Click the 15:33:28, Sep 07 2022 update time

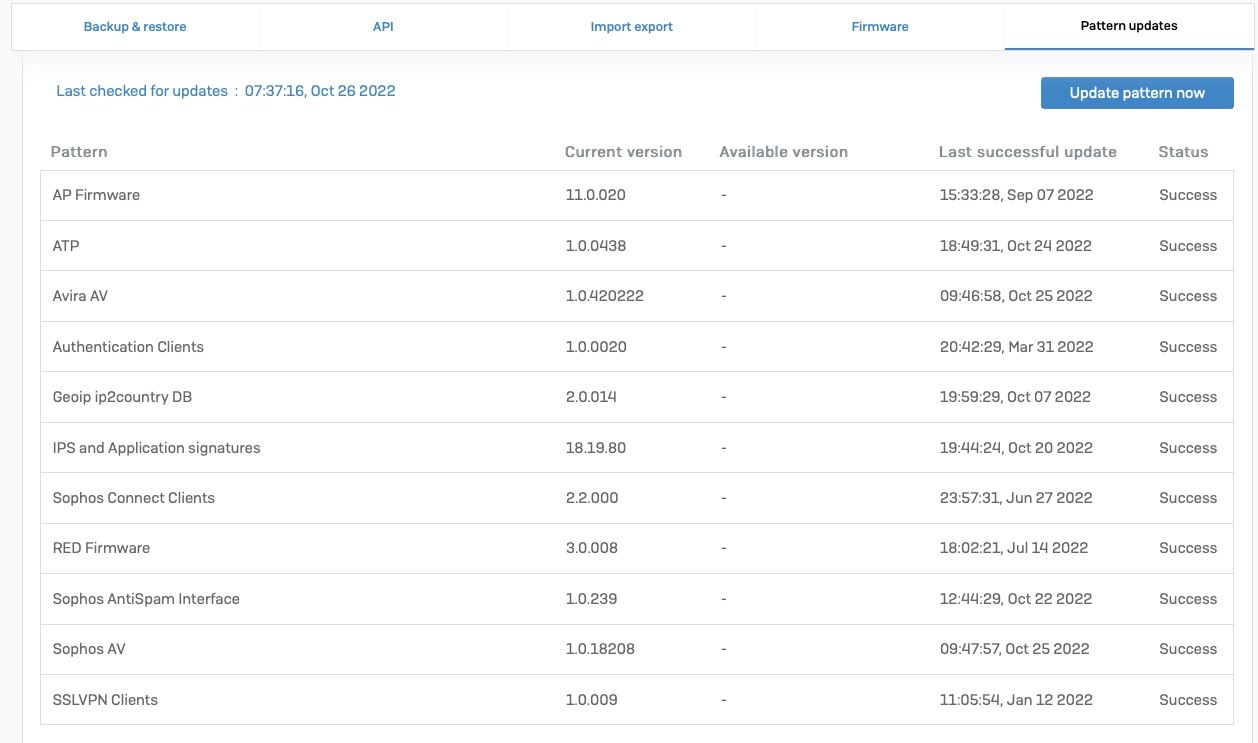pos(1016,195)
